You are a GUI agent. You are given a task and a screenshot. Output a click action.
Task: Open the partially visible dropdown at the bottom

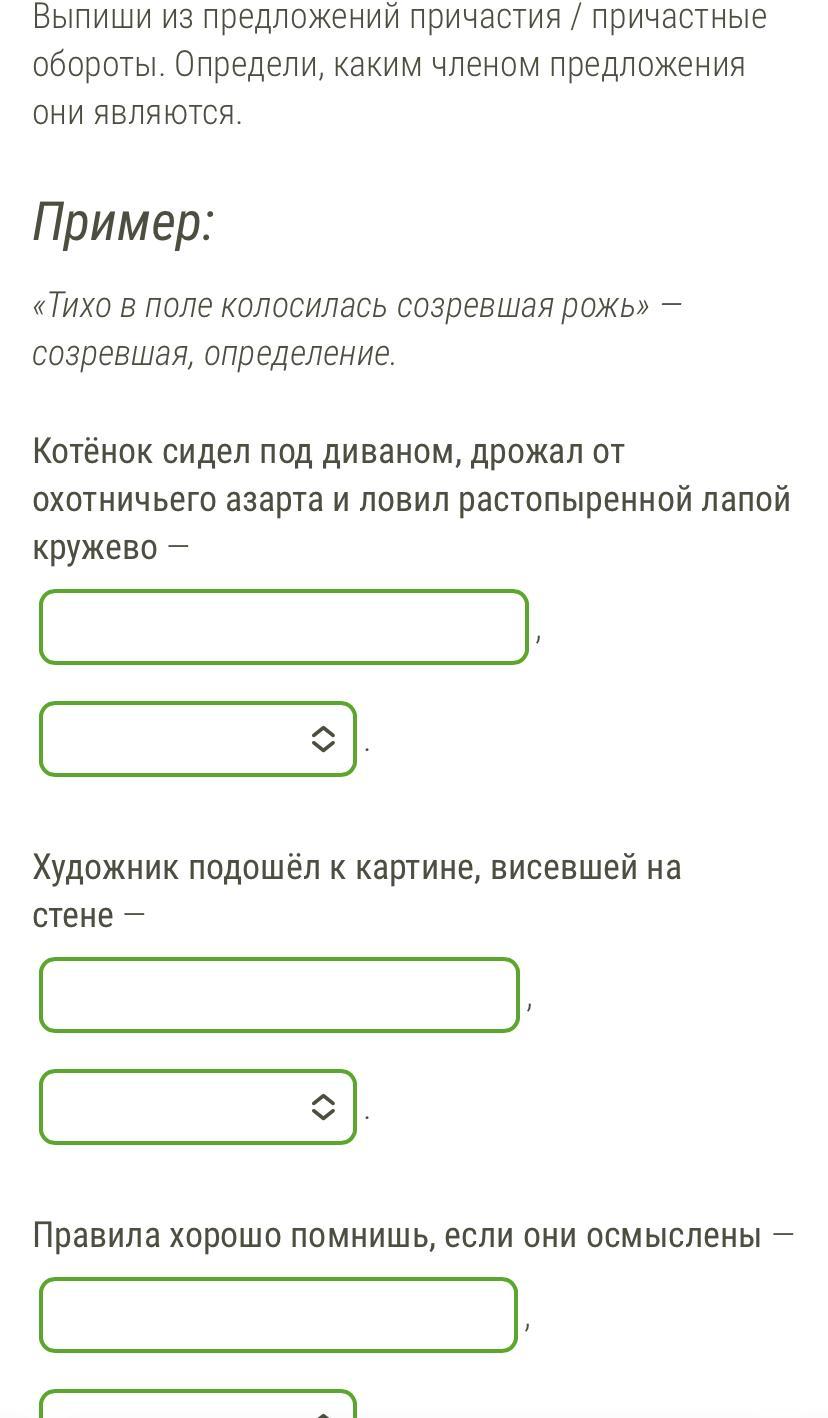198,1404
